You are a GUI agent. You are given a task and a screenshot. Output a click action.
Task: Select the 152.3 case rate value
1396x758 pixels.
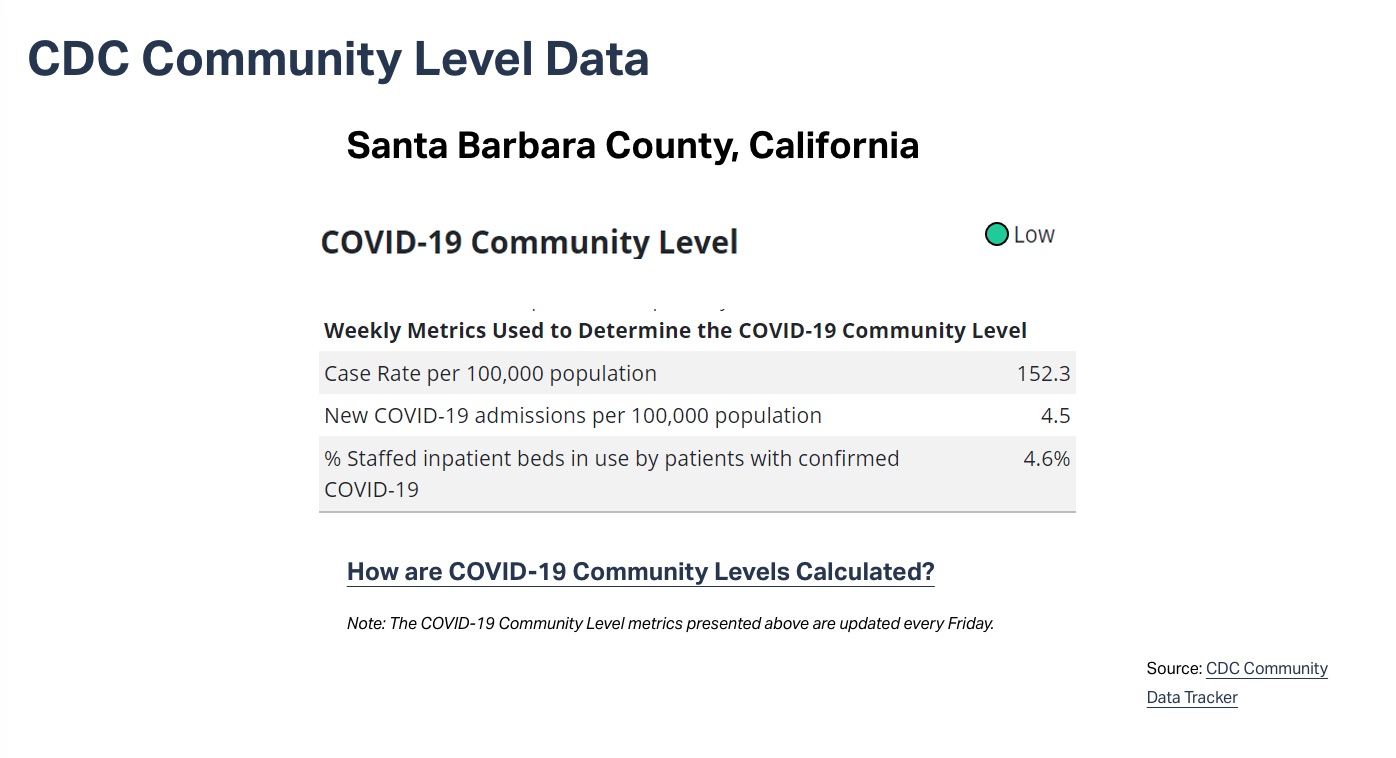(1043, 373)
